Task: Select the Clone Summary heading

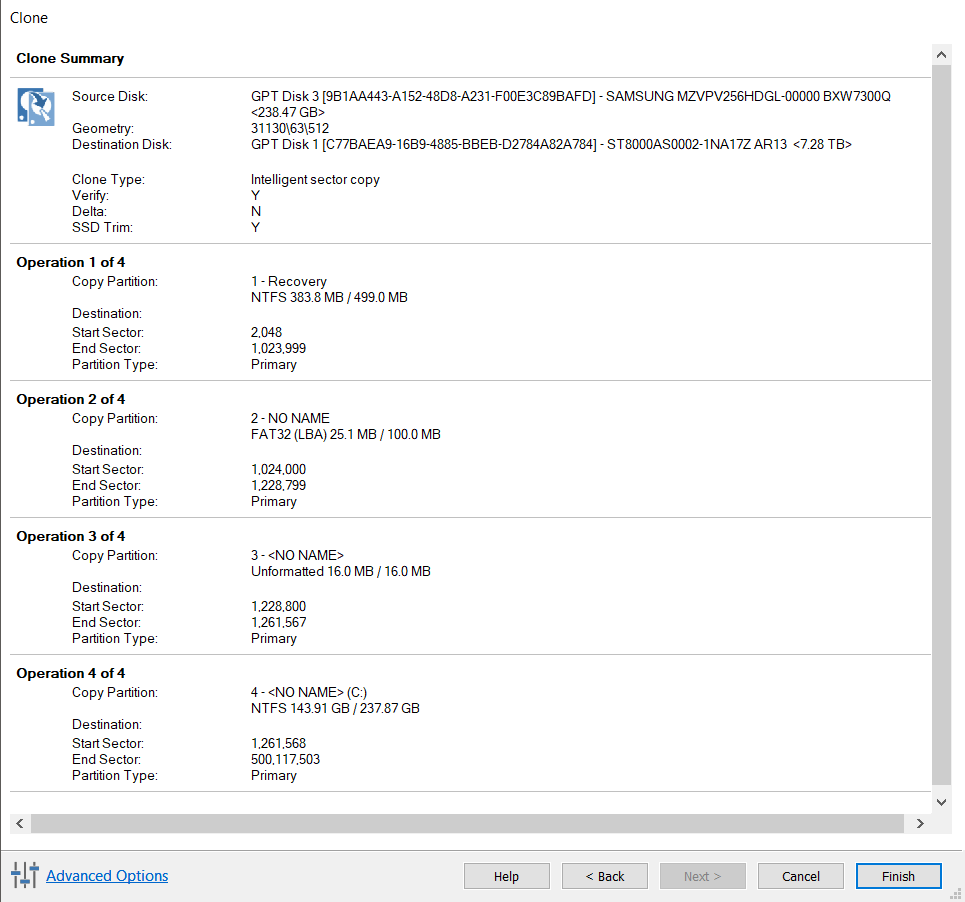Action: tap(70, 58)
